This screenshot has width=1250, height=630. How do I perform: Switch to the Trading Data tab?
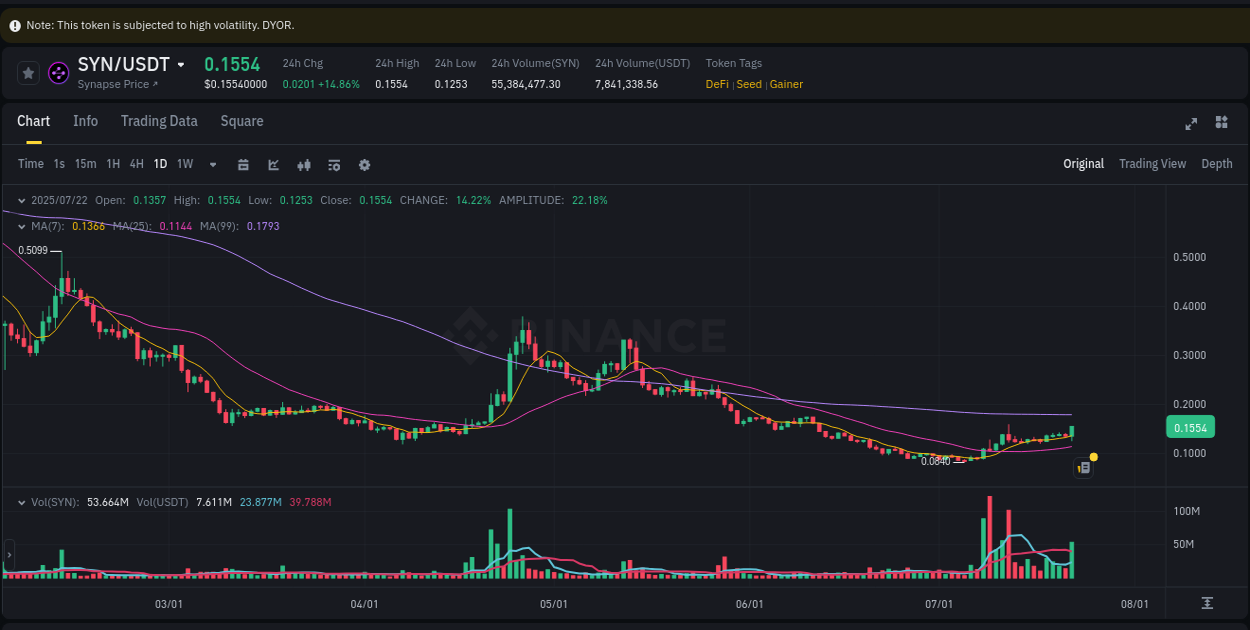159,121
